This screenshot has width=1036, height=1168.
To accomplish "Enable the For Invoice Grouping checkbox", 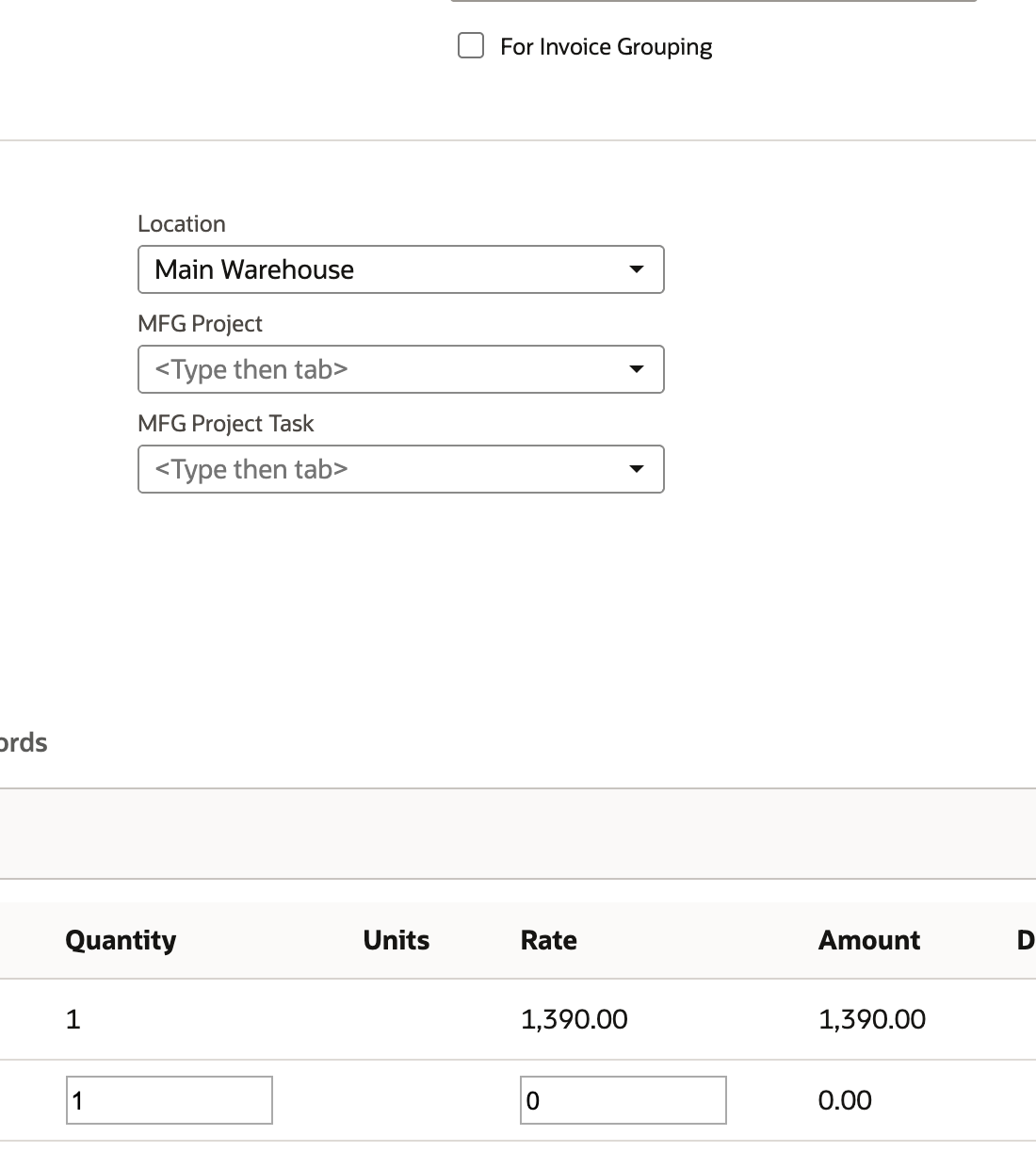I will (x=471, y=45).
